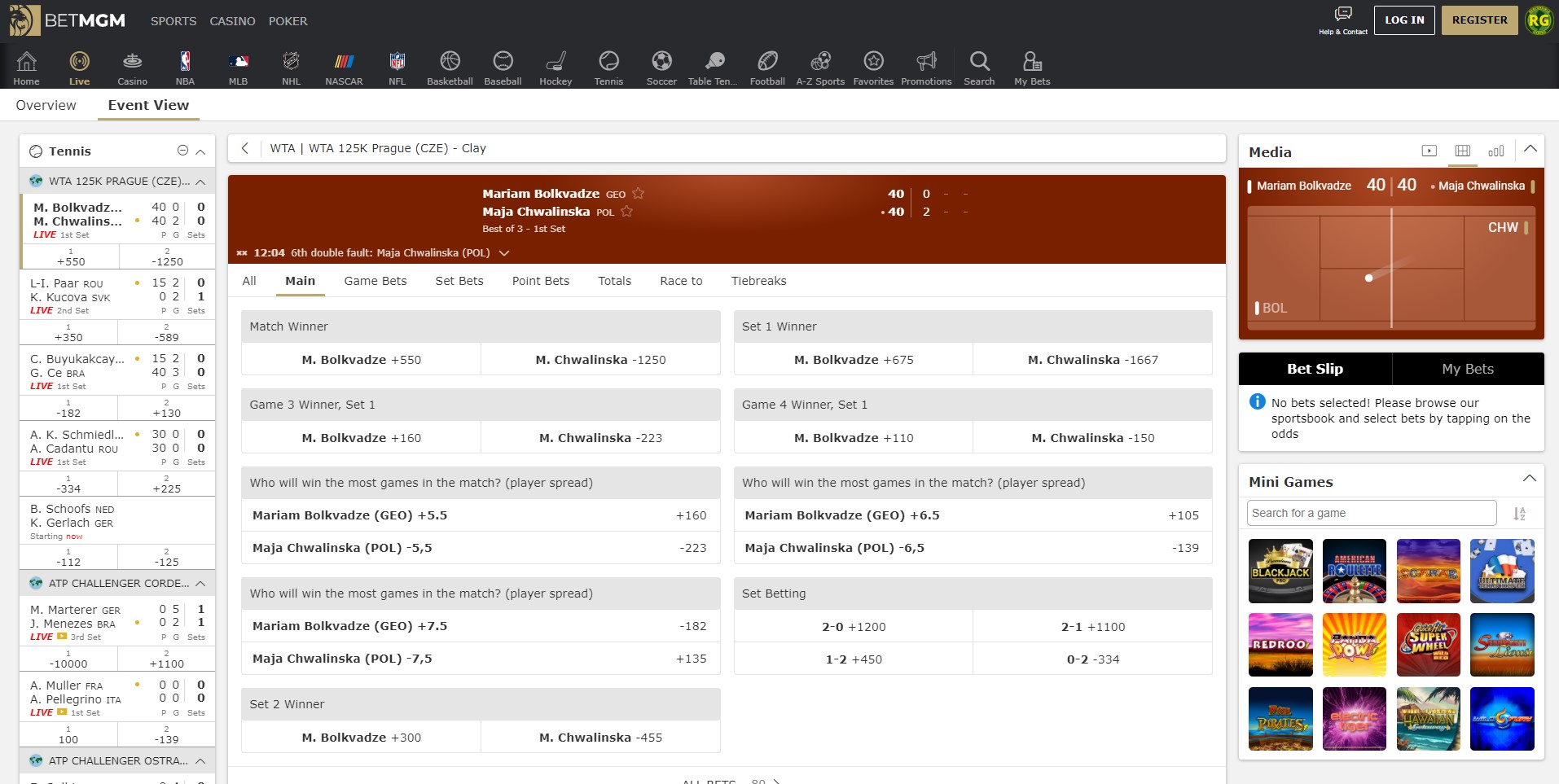
Task: Select the Point Bets tab
Action: tap(541, 281)
